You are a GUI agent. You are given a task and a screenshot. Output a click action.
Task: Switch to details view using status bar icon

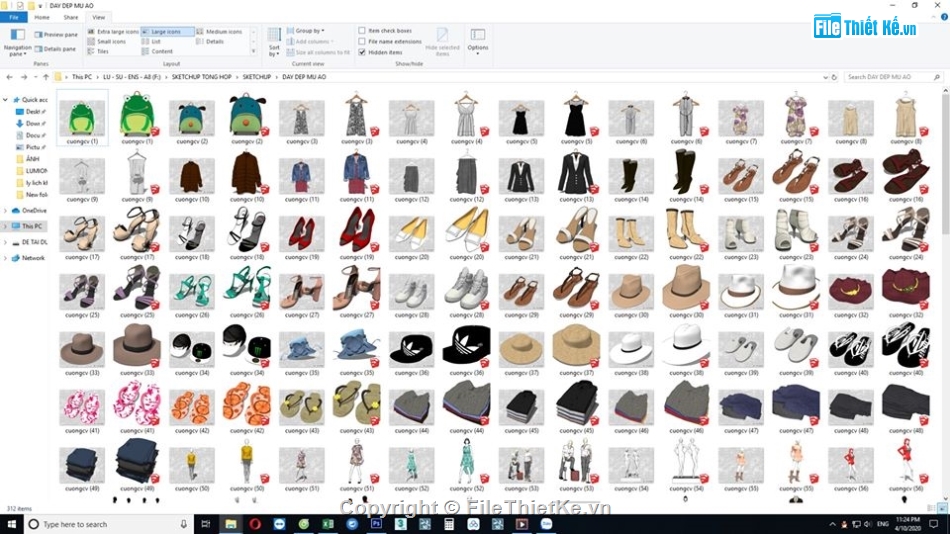(932, 508)
